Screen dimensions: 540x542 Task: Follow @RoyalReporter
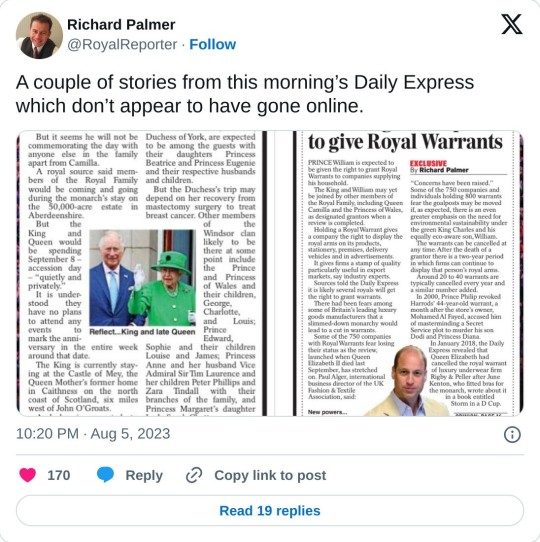pos(213,44)
